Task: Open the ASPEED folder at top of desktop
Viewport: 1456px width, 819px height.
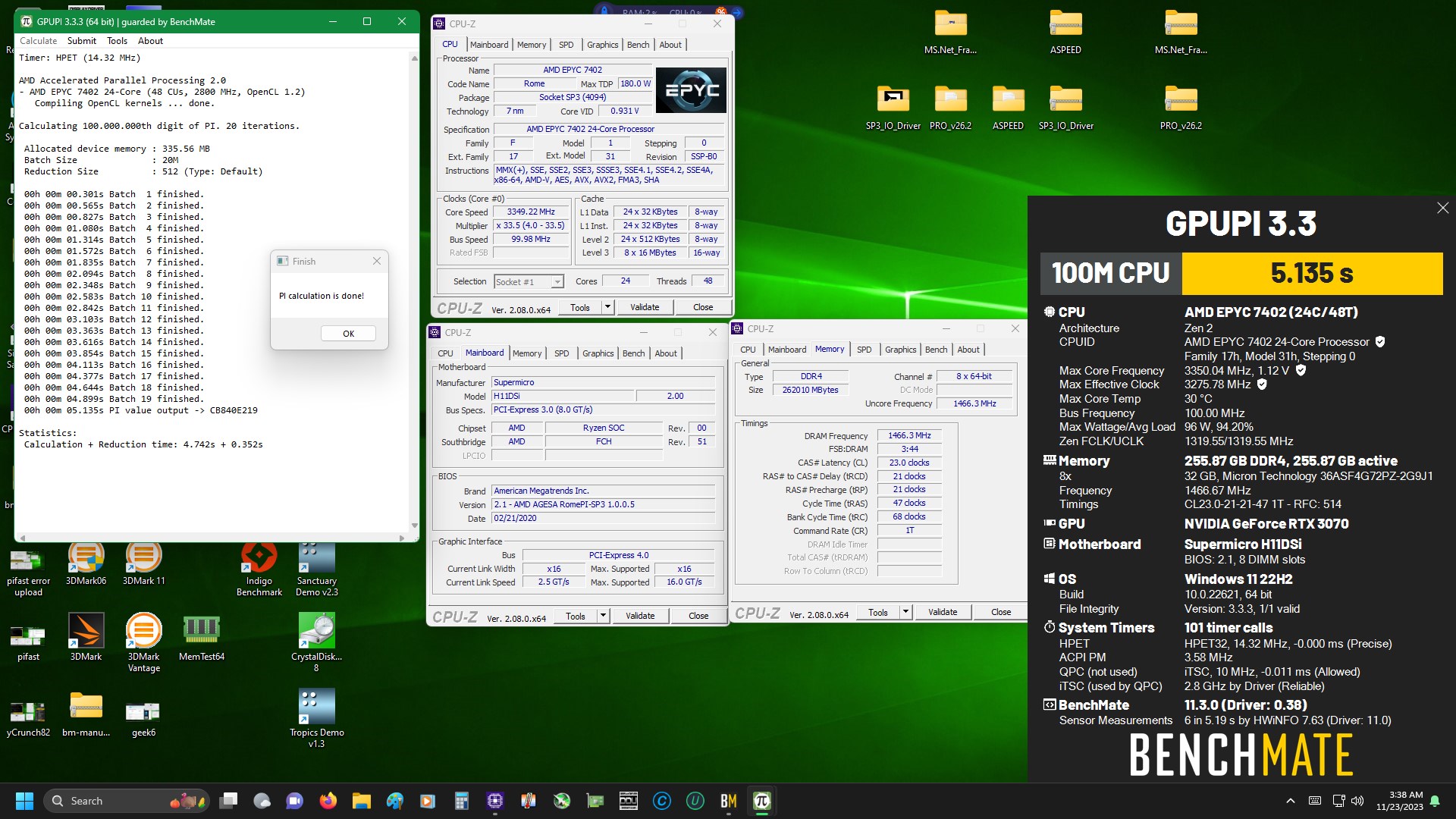Action: point(1065,33)
